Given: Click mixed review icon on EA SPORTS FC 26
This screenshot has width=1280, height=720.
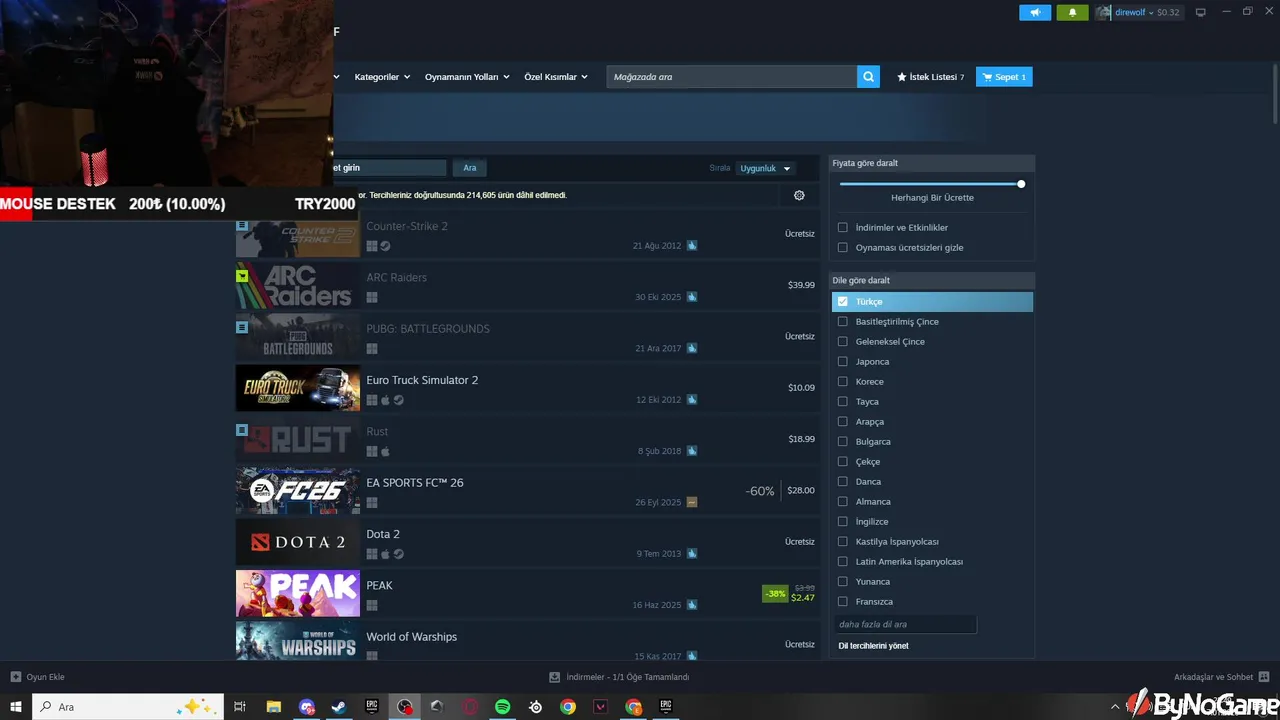Looking at the screenshot, I should tap(692, 502).
